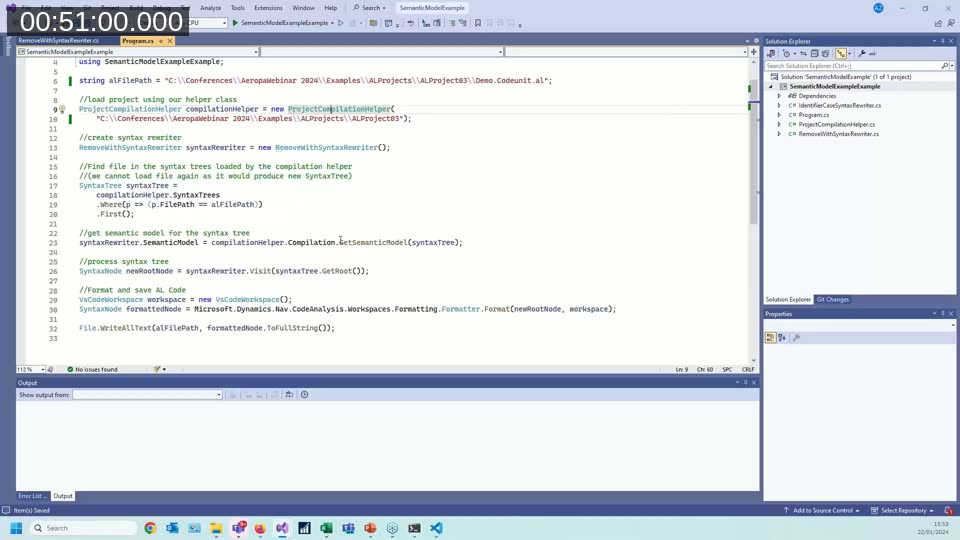This screenshot has width=960, height=540.
Task: Open PowerPoint from the taskbar
Action: click(370, 528)
